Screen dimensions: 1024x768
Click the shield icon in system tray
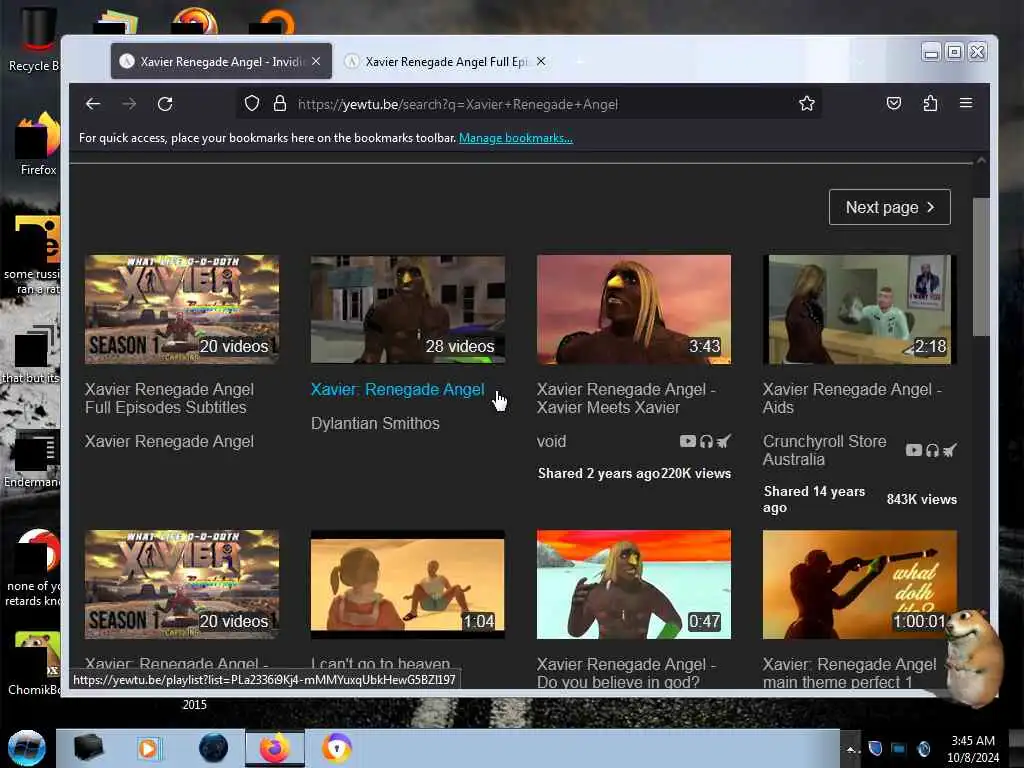click(876, 748)
